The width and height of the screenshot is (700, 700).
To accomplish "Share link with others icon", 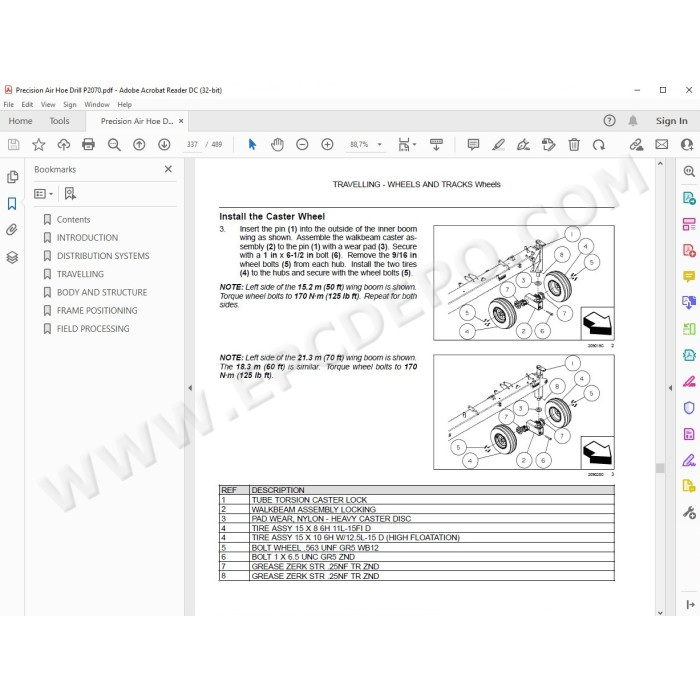I will pyautogui.click(x=636, y=144).
